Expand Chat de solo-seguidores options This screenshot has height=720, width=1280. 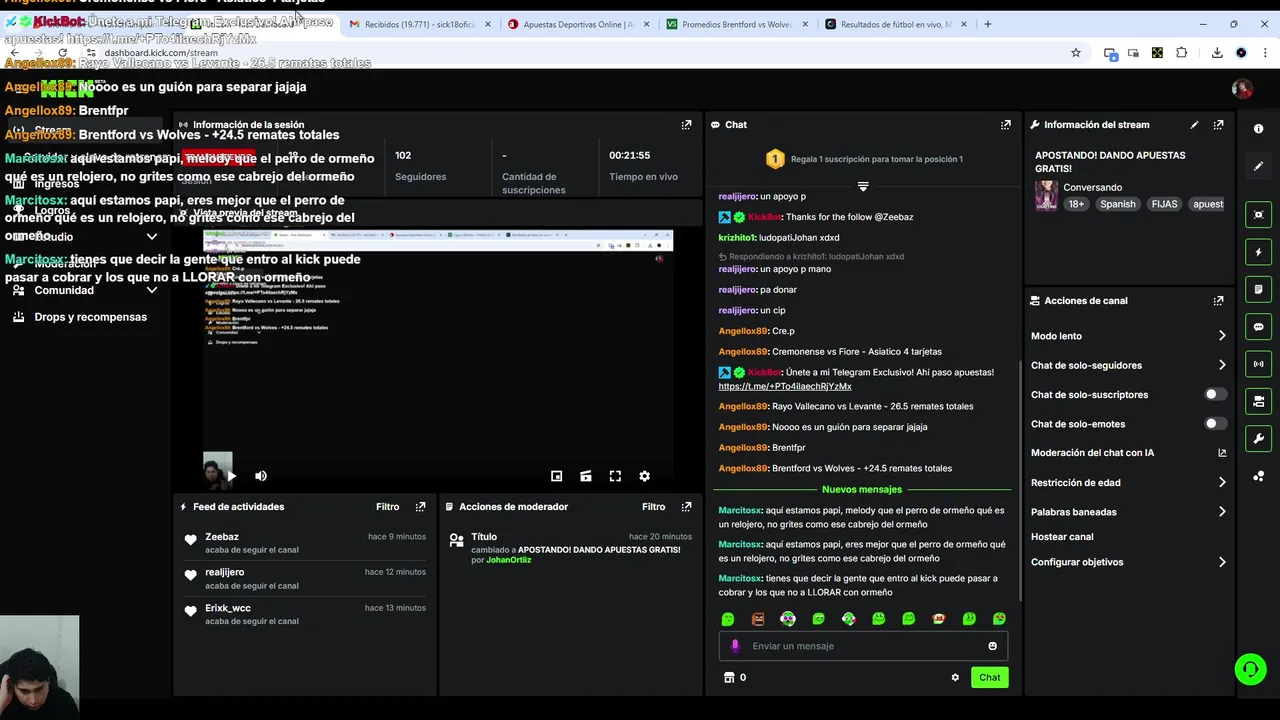tap(1222, 365)
